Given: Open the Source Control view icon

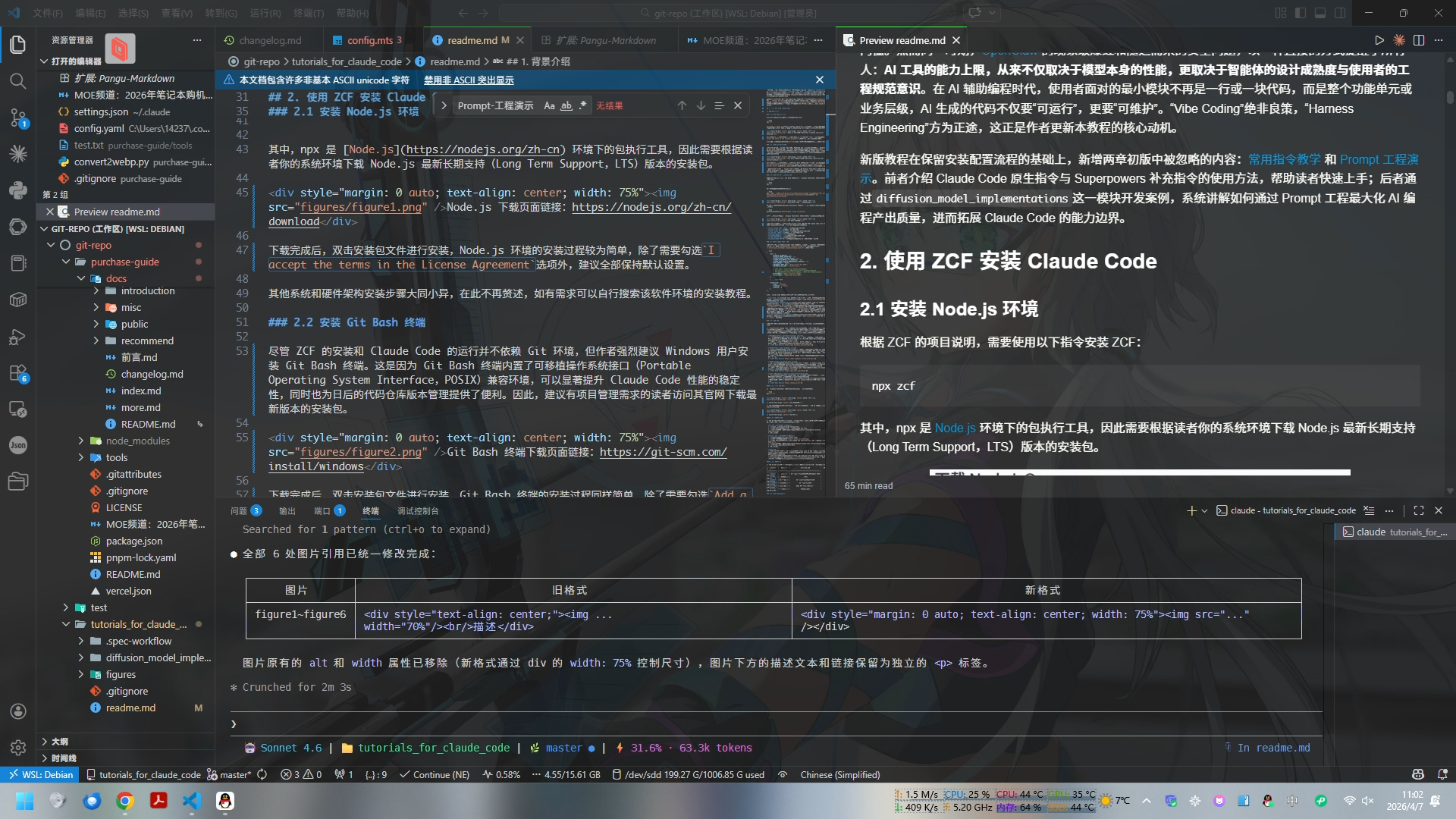Looking at the screenshot, I should (x=18, y=118).
